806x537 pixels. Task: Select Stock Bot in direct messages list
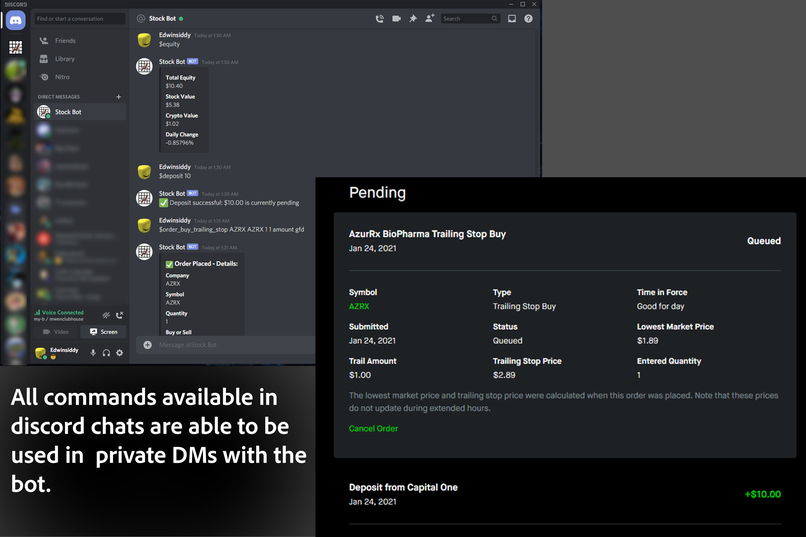tap(80, 112)
